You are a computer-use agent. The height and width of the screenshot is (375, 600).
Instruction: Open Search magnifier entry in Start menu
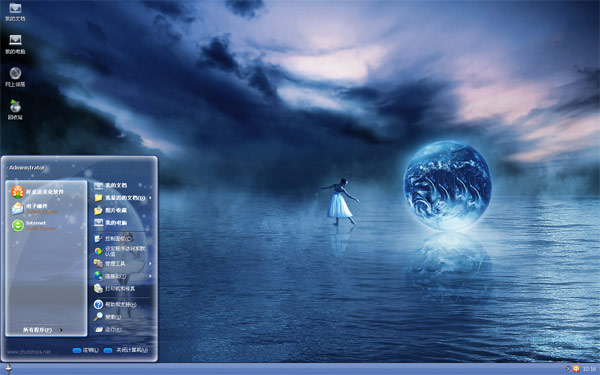coord(122,316)
